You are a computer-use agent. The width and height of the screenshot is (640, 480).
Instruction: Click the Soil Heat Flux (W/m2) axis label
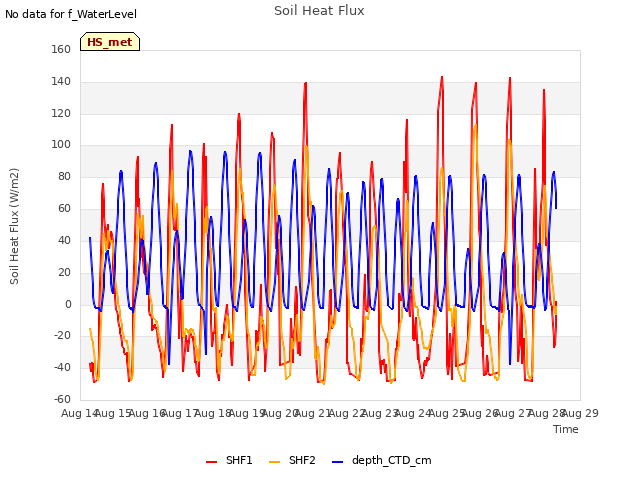click(14, 226)
